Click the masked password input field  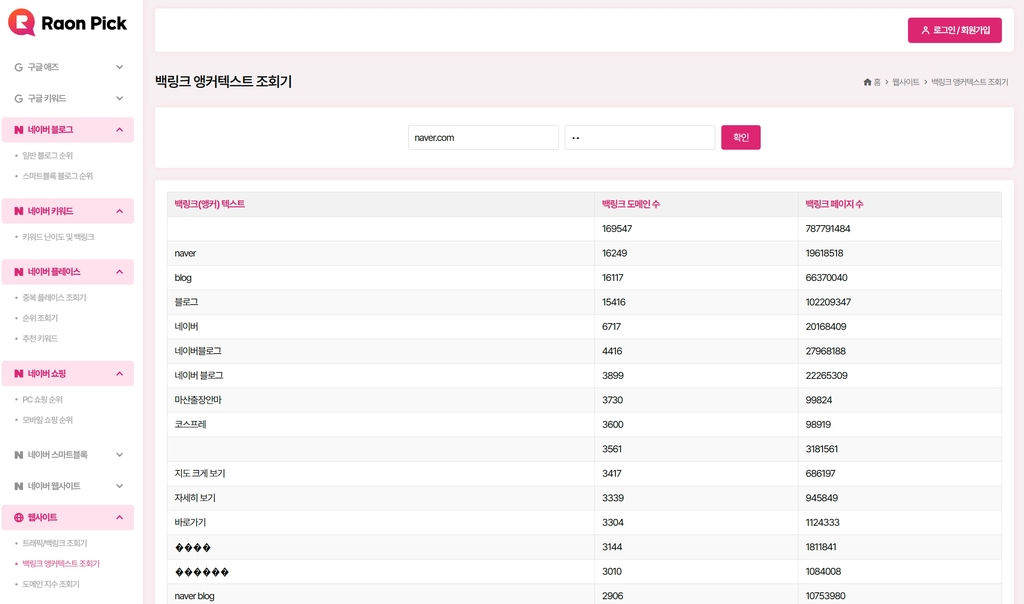pyautogui.click(x=640, y=137)
